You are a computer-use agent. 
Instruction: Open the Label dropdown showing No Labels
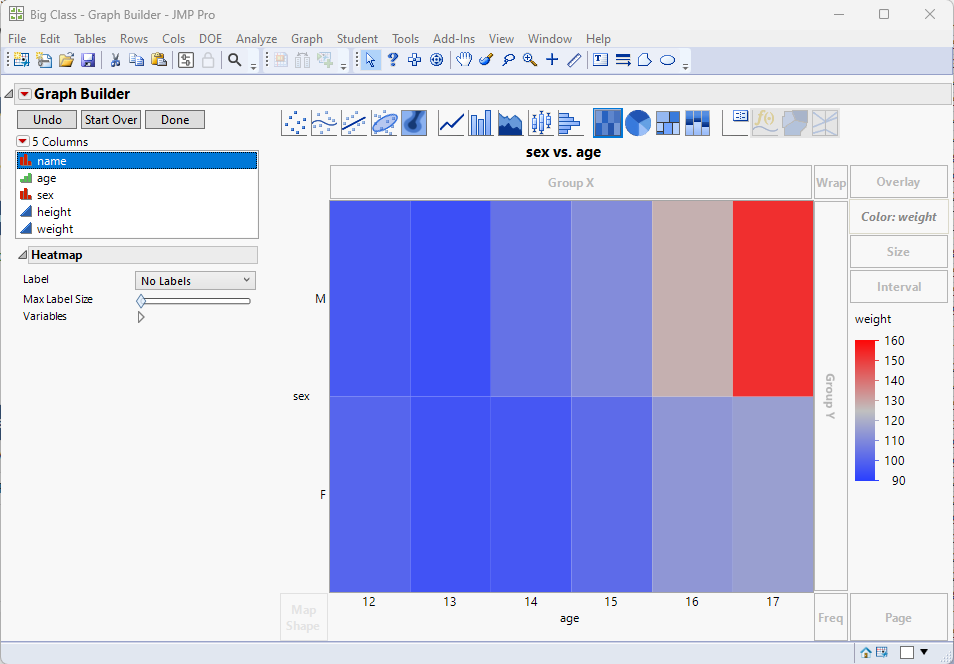point(194,280)
